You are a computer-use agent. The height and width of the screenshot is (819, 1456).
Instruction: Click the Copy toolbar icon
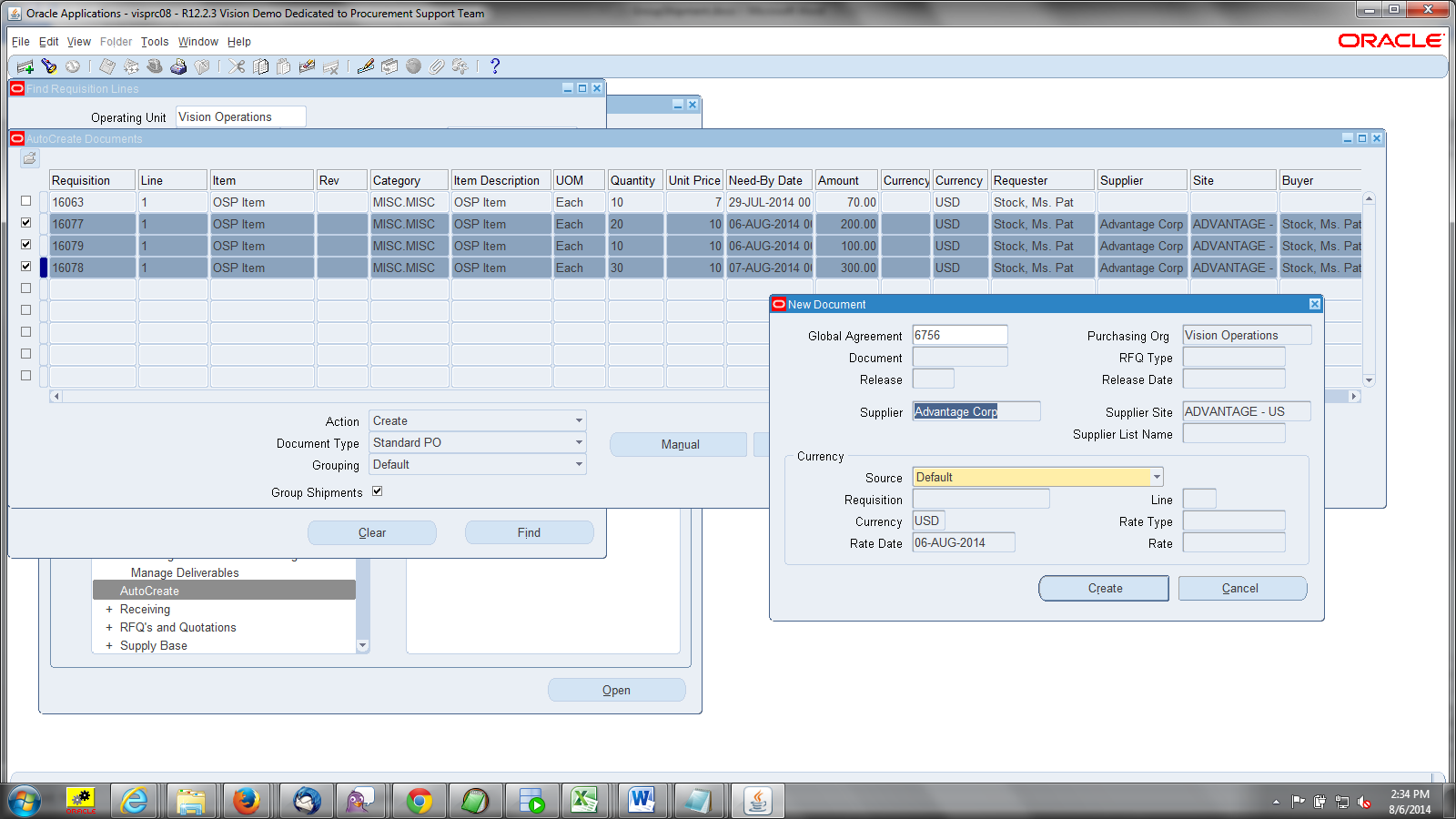pyautogui.click(x=260, y=66)
